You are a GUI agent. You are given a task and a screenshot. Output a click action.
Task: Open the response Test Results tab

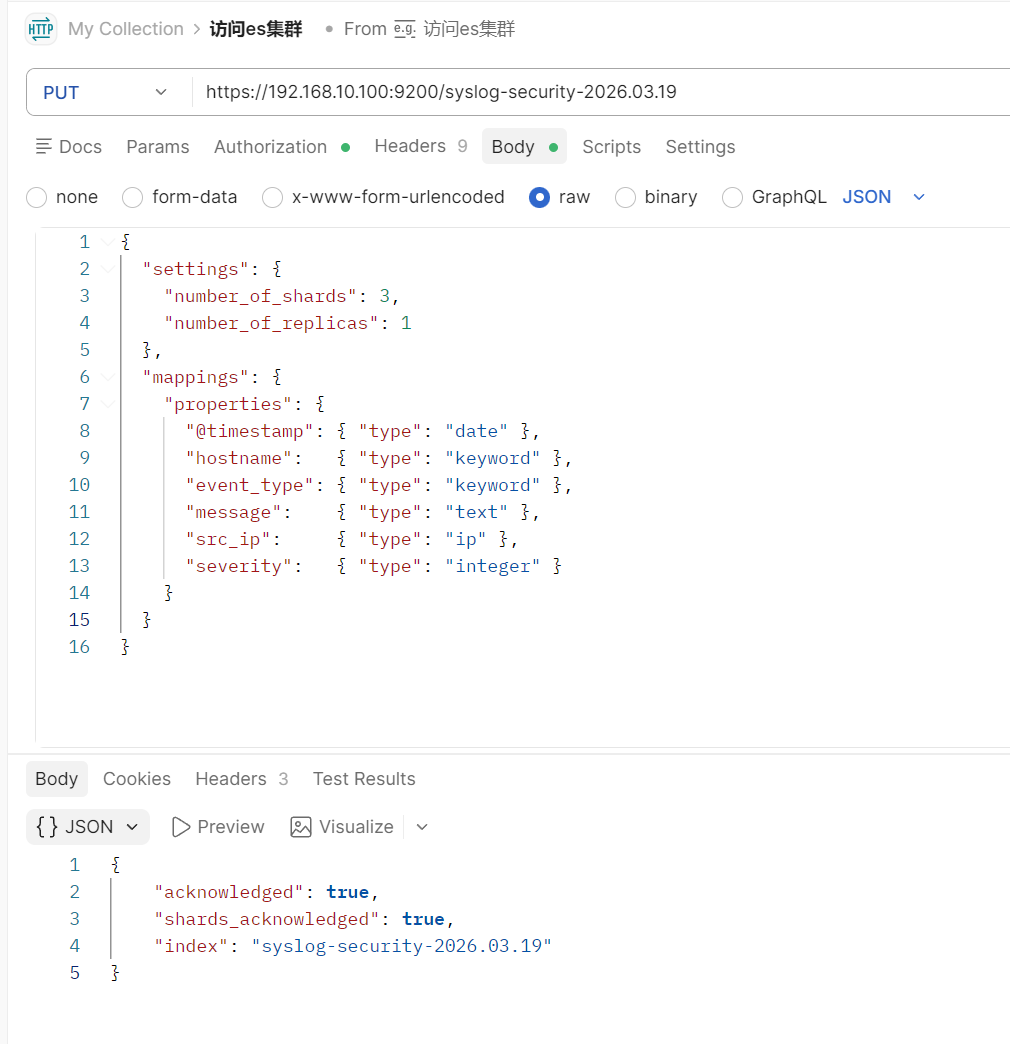[364, 779]
